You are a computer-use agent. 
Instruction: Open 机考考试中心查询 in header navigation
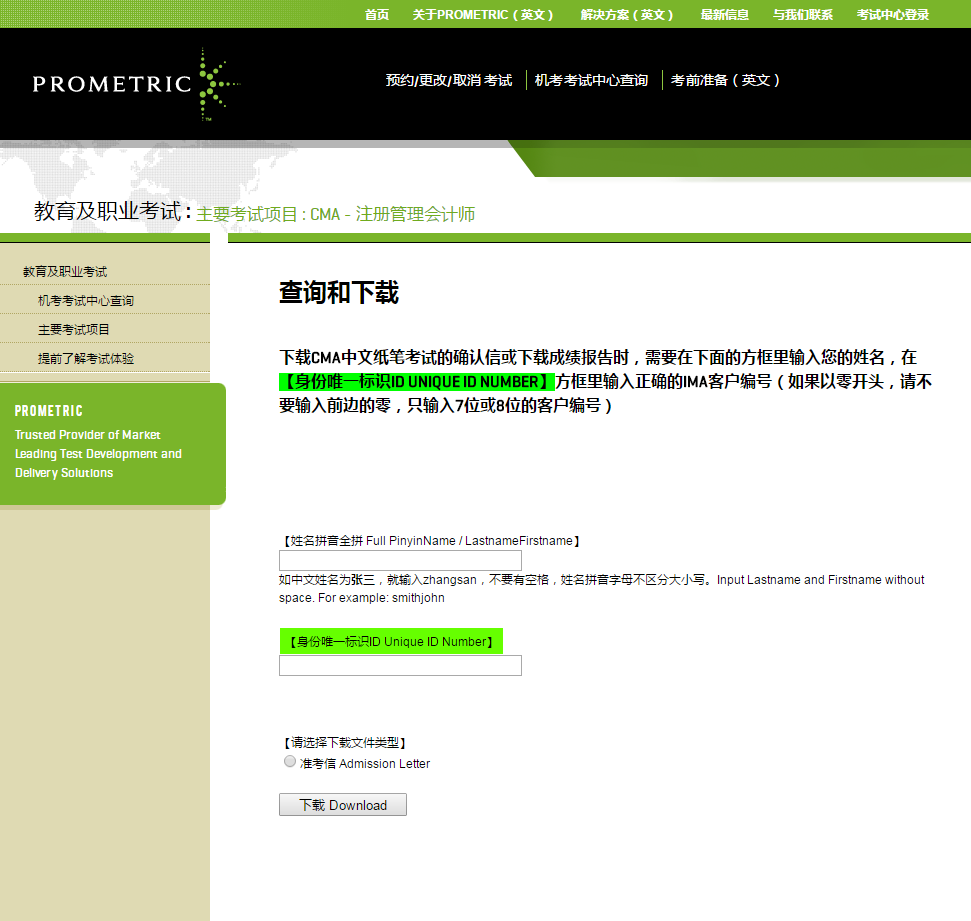pyautogui.click(x=591, y=80)
